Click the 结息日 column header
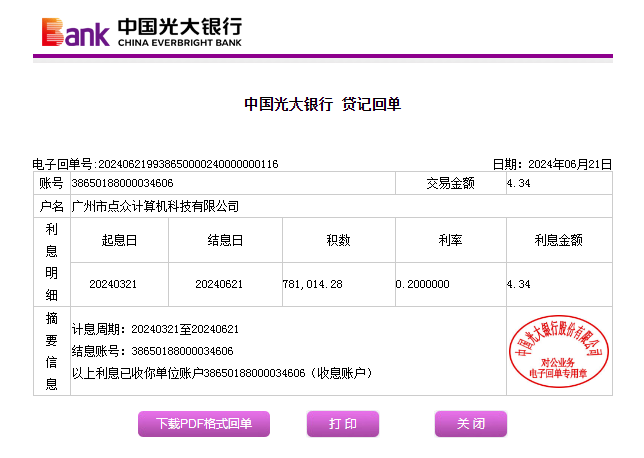644x458 pixels. [x=225, y=240]
